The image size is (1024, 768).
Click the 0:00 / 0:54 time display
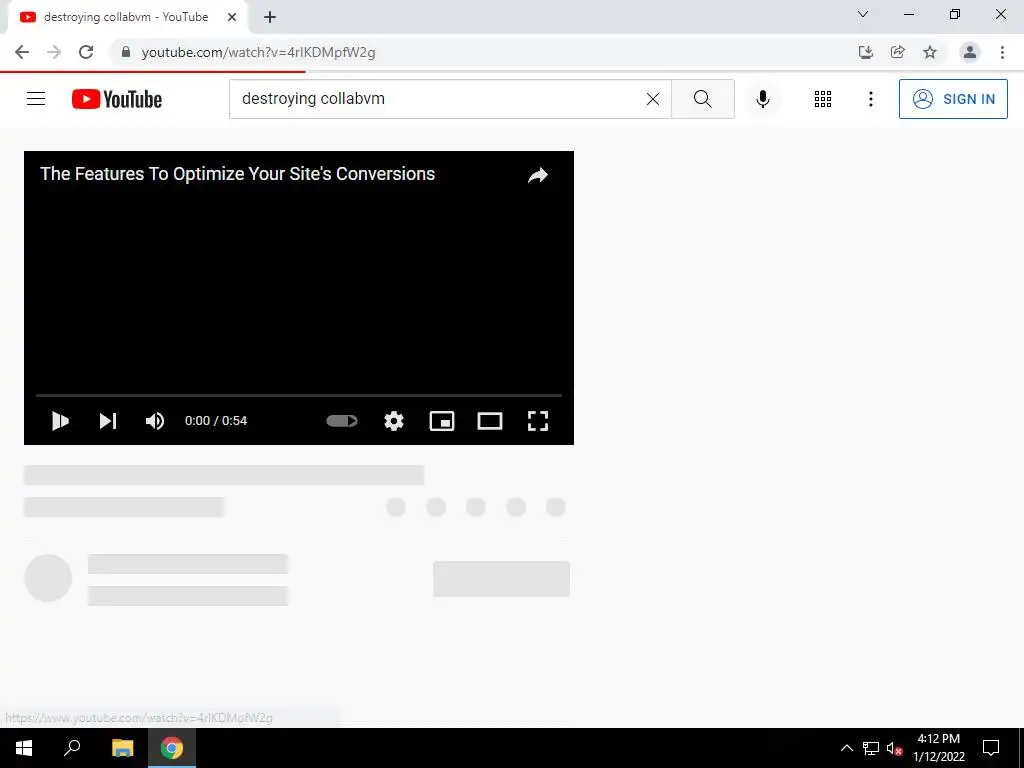(216, 421)
